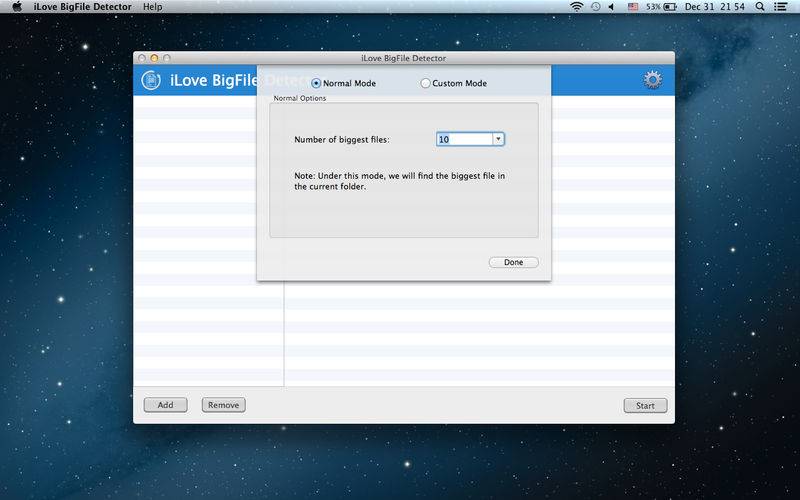Click the battery status icon
This screenshot has height=500, width=800.
click(670, 7)
